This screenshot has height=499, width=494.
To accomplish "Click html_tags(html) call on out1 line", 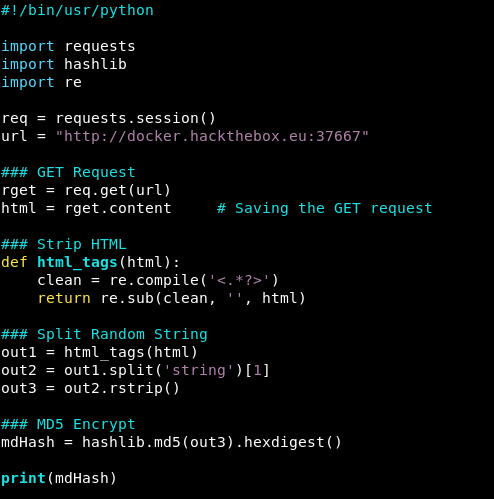I will (131, 353).
